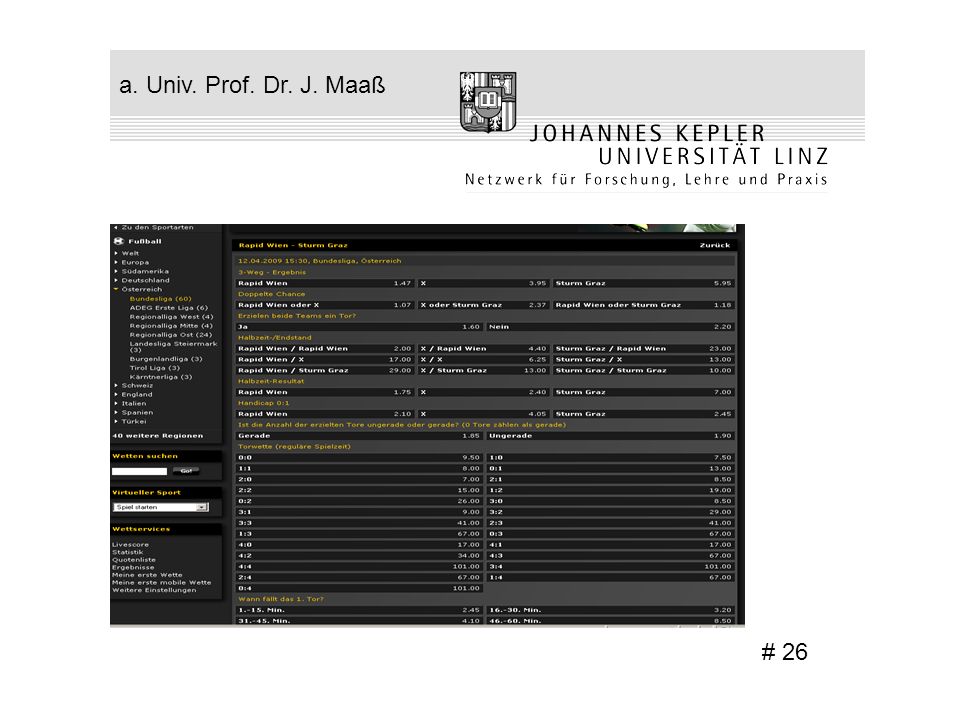The height and width of the screenshot is (720, 960).
Task: Select Rapid Wien / Sturm Graz 29.00
Action: [325, 370]
